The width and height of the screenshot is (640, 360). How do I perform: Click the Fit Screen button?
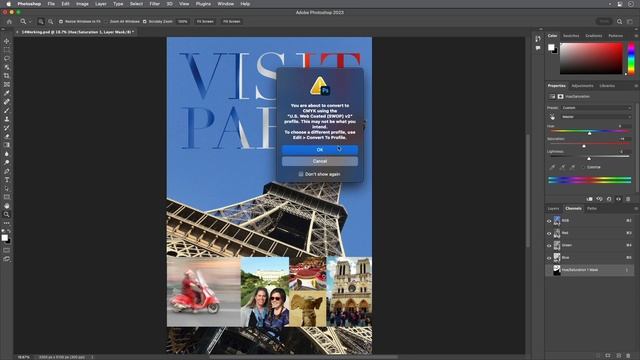click(205, 22)
